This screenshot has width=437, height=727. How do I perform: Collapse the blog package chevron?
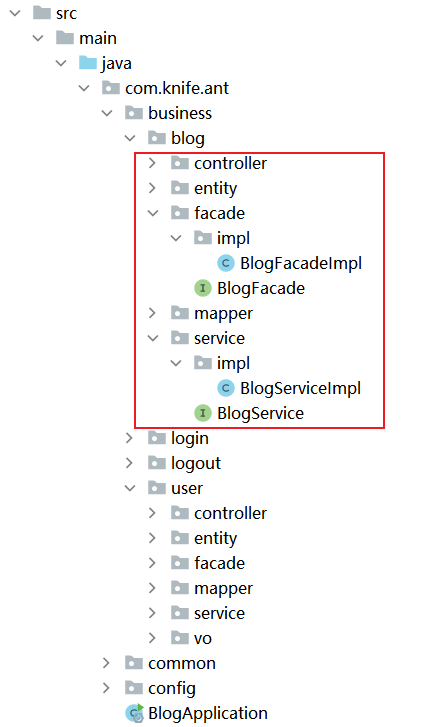130,138
